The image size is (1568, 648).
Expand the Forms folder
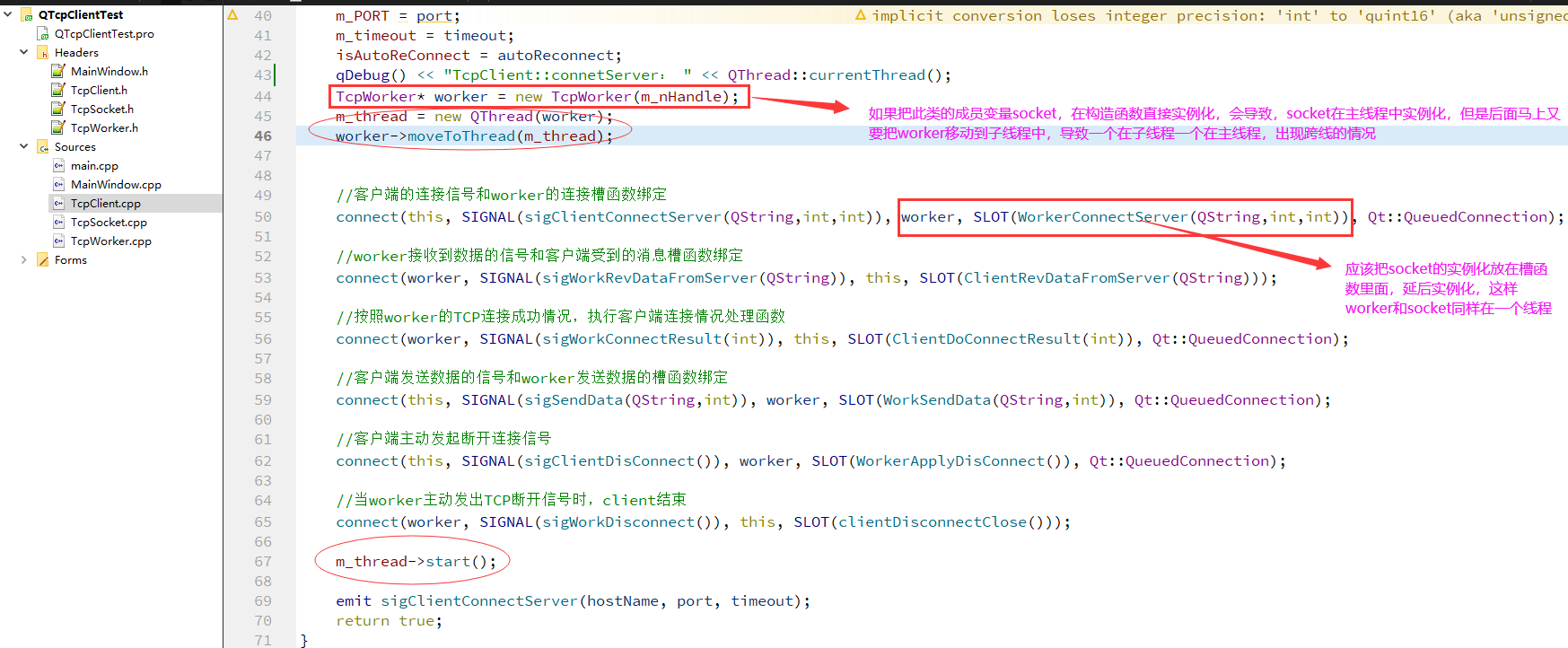23,259
